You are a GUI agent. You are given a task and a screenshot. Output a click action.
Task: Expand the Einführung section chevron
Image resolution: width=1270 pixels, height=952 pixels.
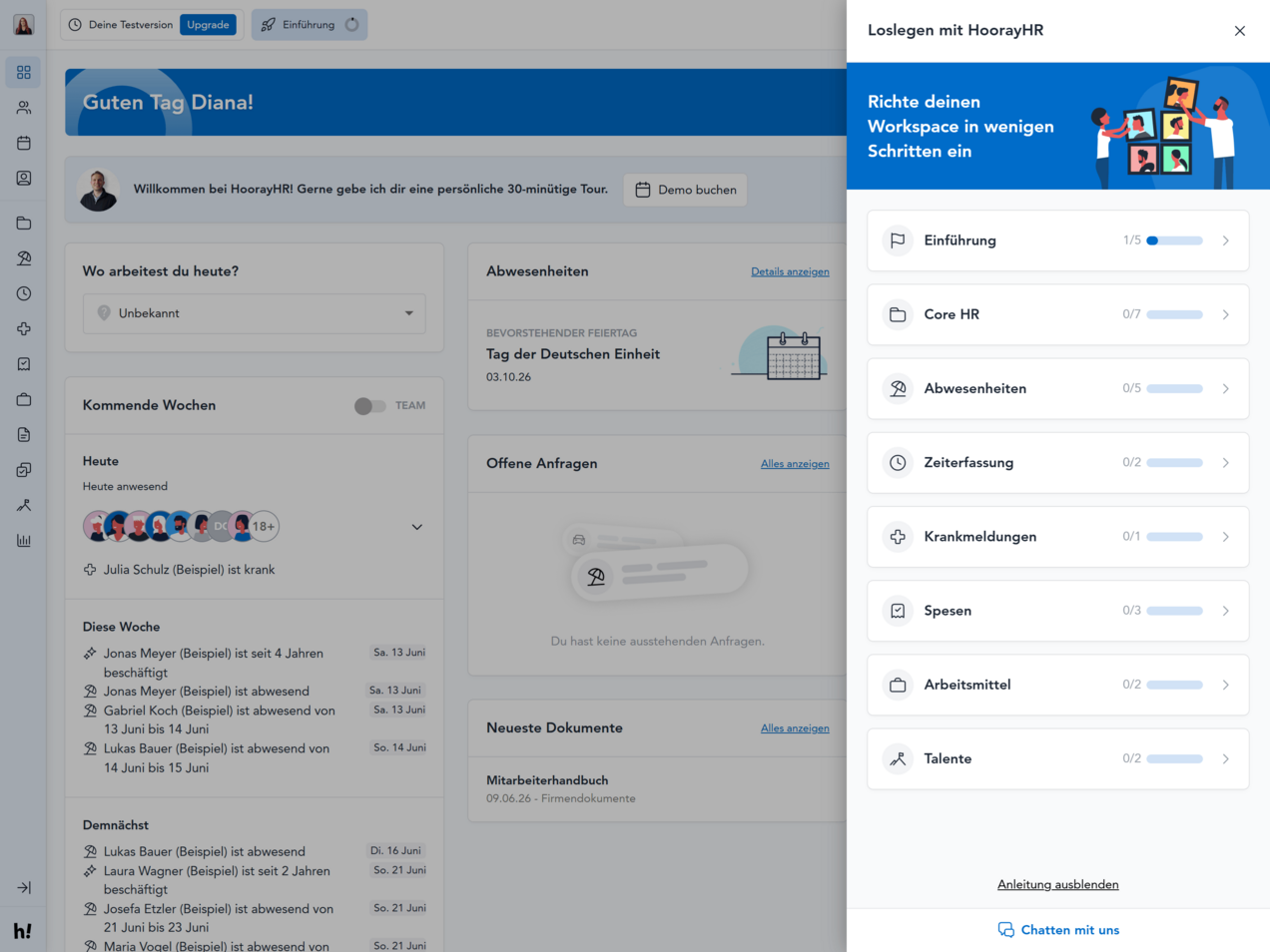click(1226, 240)
